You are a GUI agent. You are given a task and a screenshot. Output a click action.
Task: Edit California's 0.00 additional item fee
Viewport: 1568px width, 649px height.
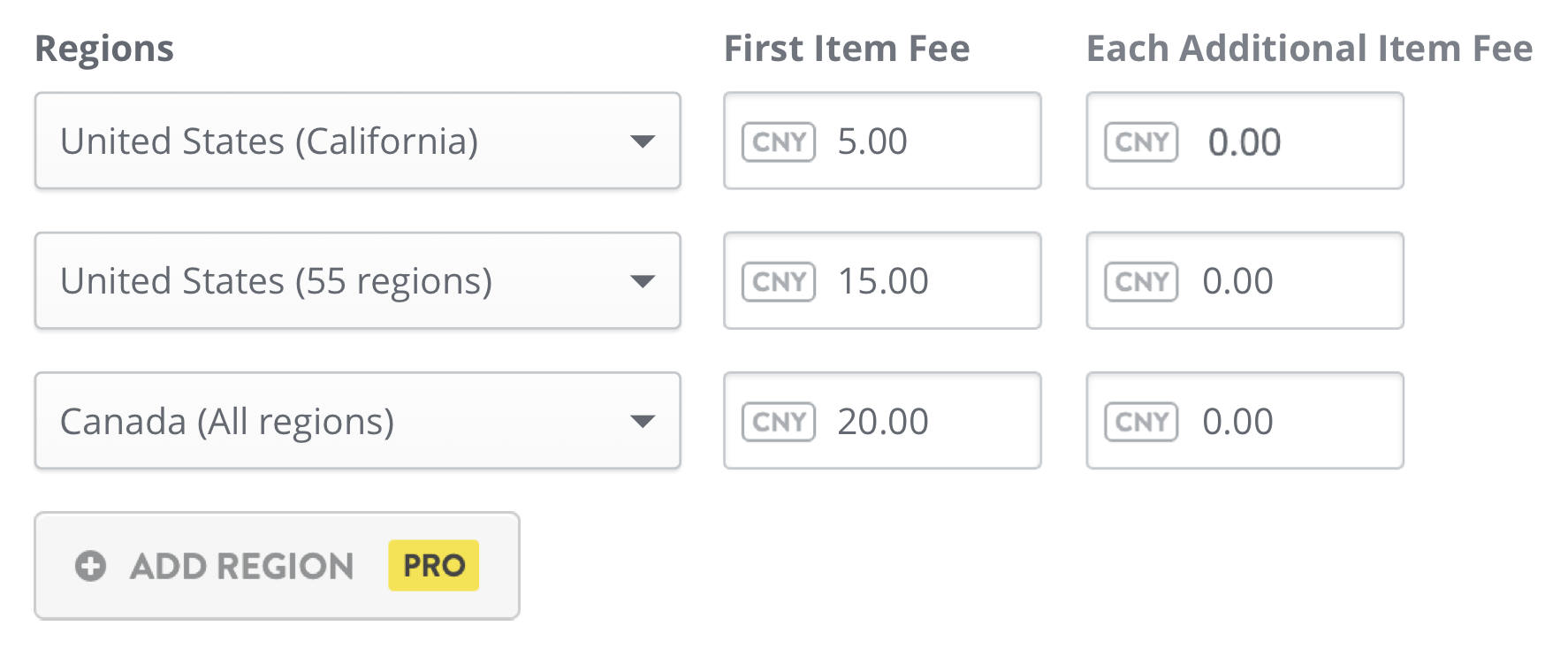pyautogui.click(x=1245, y=141)
